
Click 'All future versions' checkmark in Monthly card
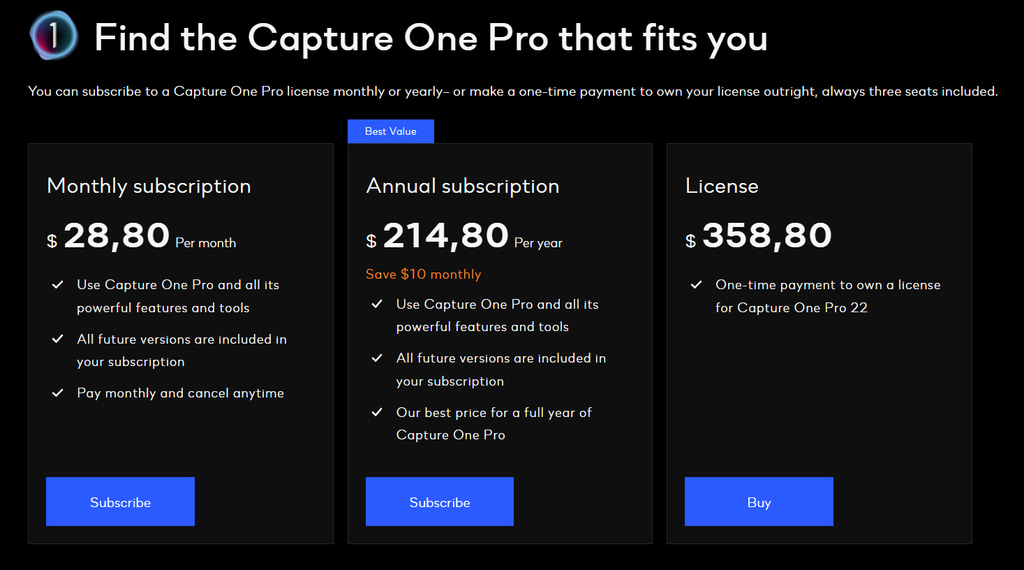57,339
